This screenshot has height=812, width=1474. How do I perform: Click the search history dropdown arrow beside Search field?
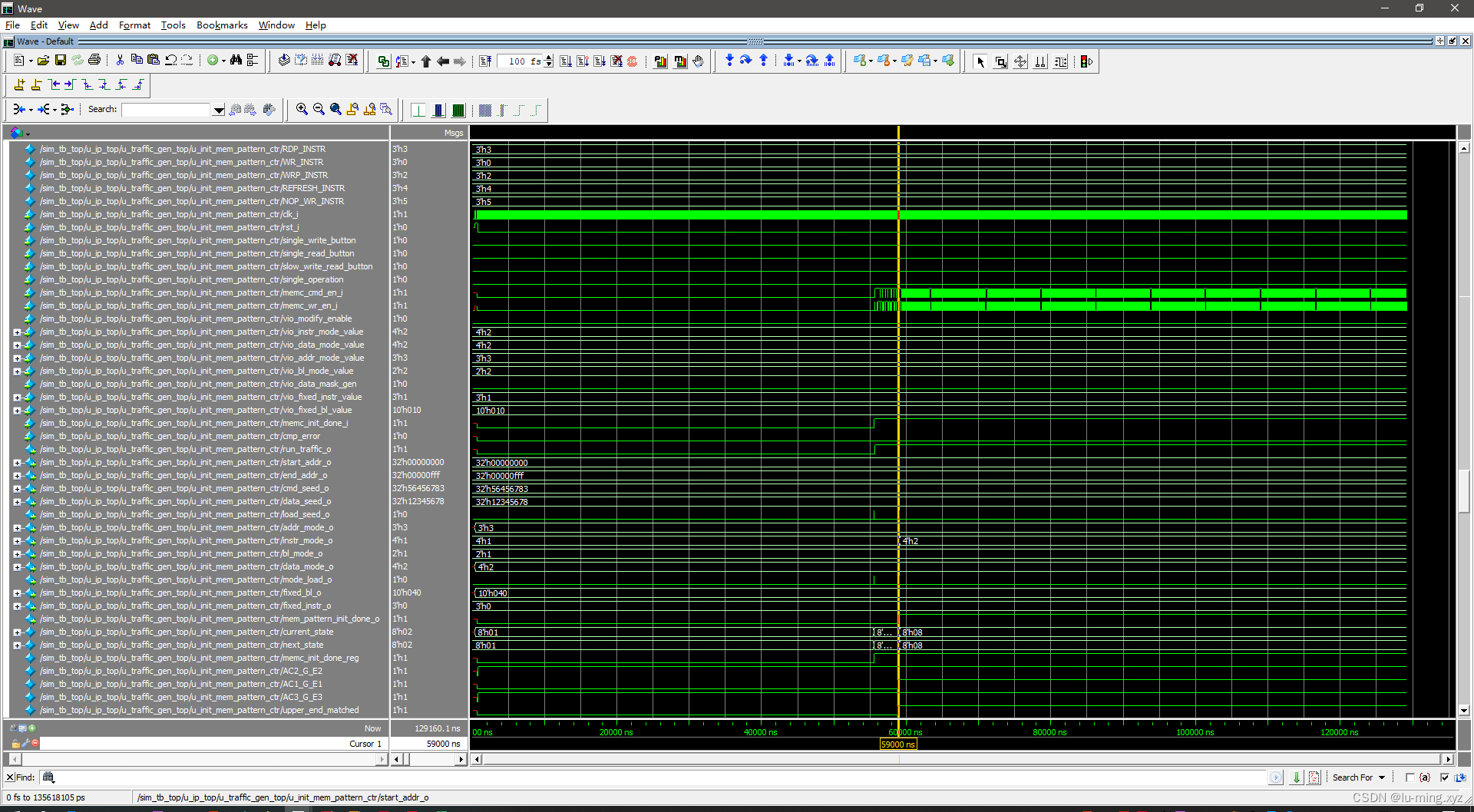click(219, 108)
